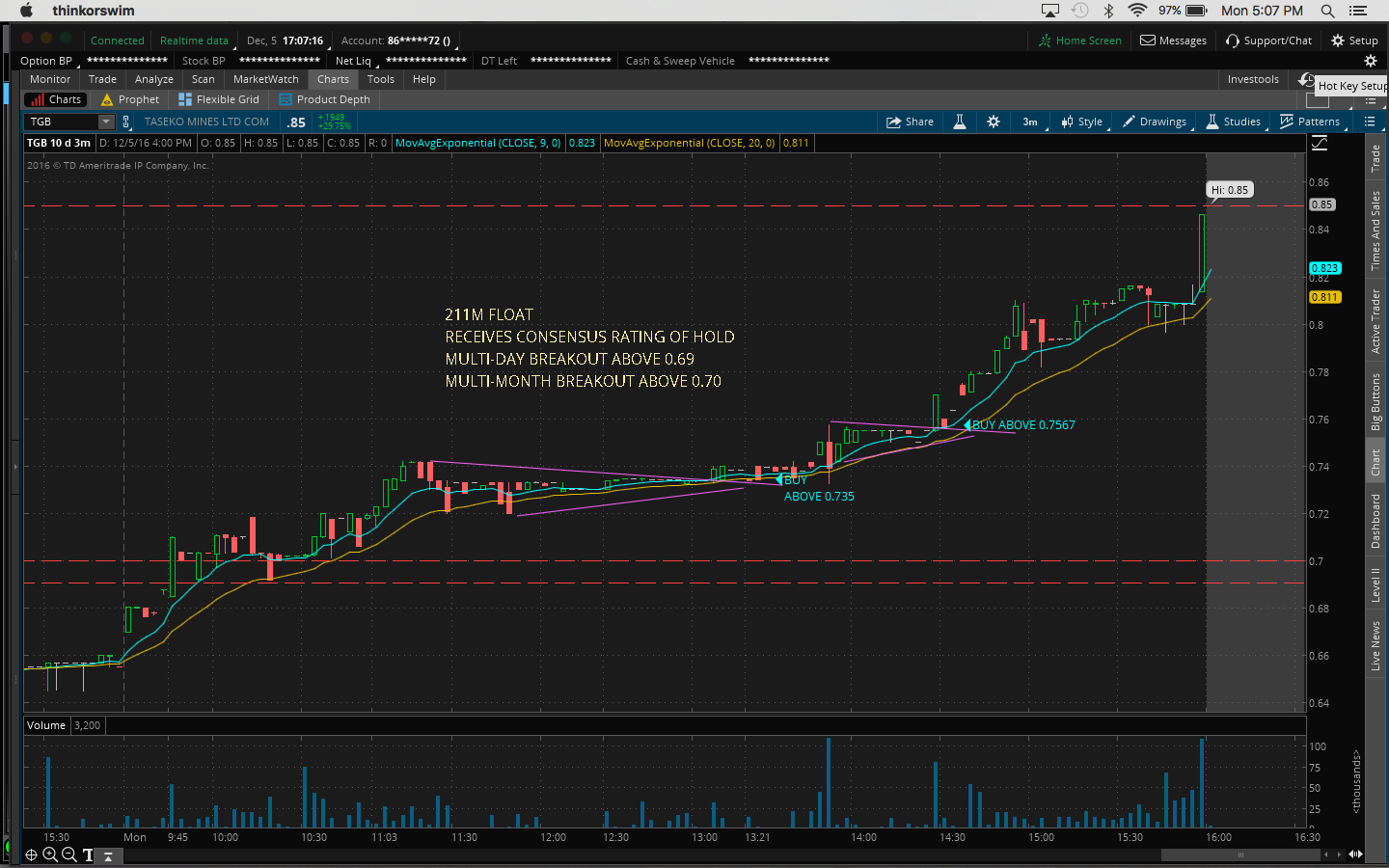The image size is (1389, 868).
Task: Click the account info bar gear icon
Action: [x=1370, y=61]
